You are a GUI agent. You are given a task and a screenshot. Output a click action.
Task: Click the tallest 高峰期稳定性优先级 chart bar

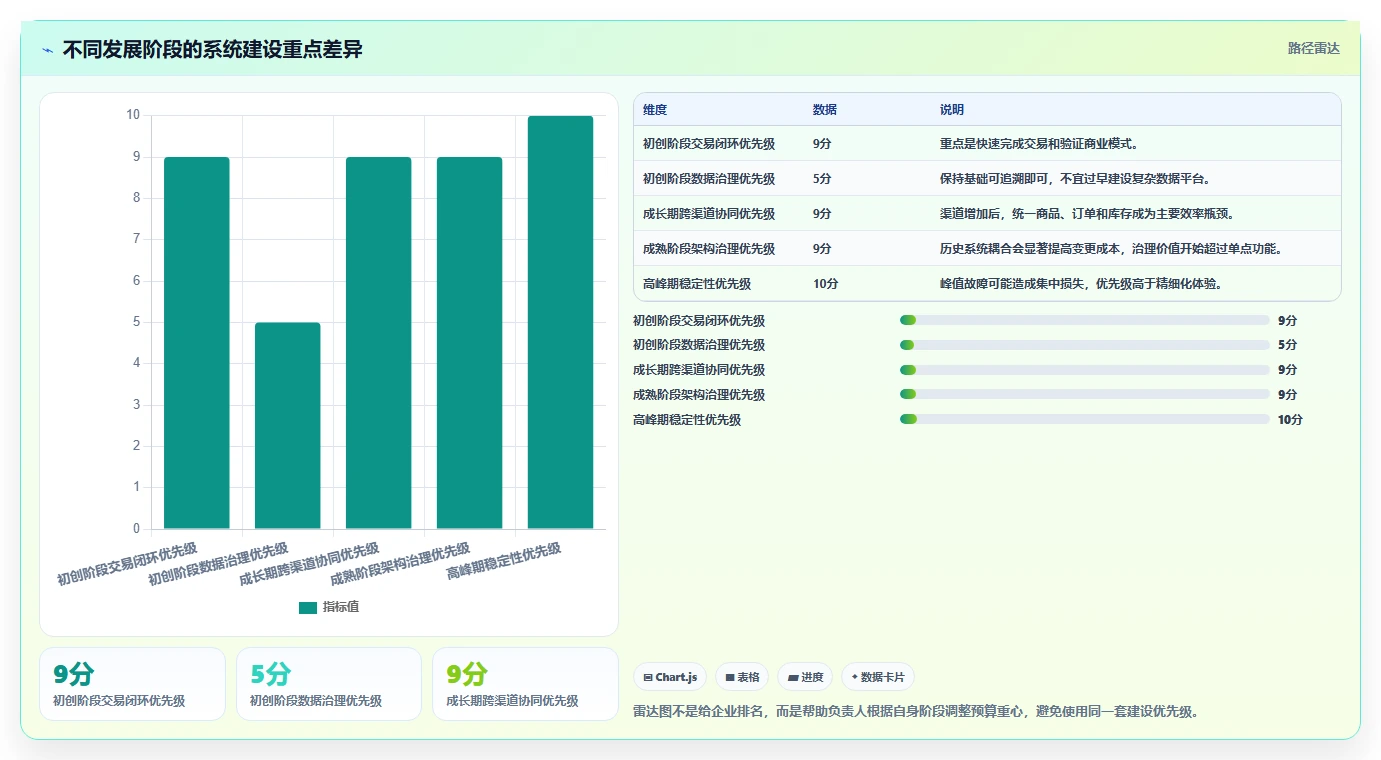coord(561,322)
